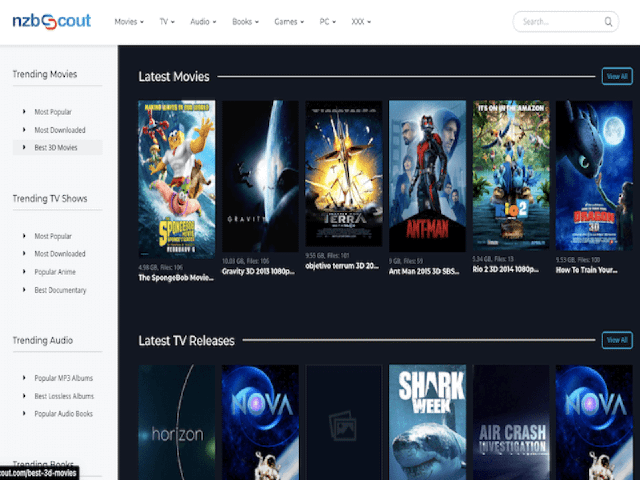The height and width of the screenshot is (480, 640).
Task: Open the Audio dropdown menu
Action: pyautogui.click(x=203, y=22)
